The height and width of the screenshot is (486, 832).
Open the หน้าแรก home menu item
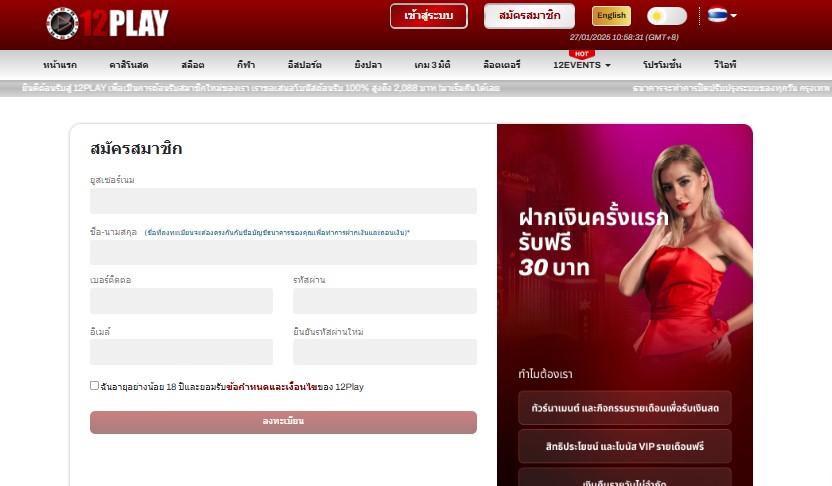61,64
